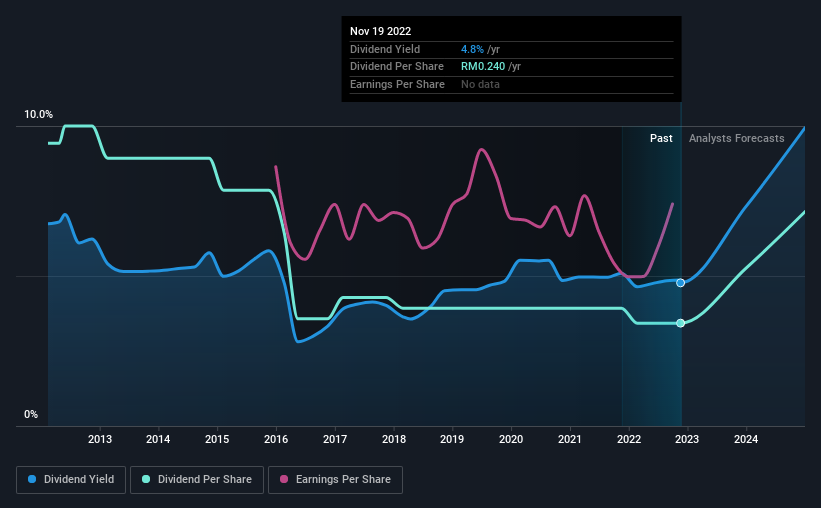Viewport: 821px width, 508px height.
Task: Click the 2018 x-axis label
Action: 394,439
